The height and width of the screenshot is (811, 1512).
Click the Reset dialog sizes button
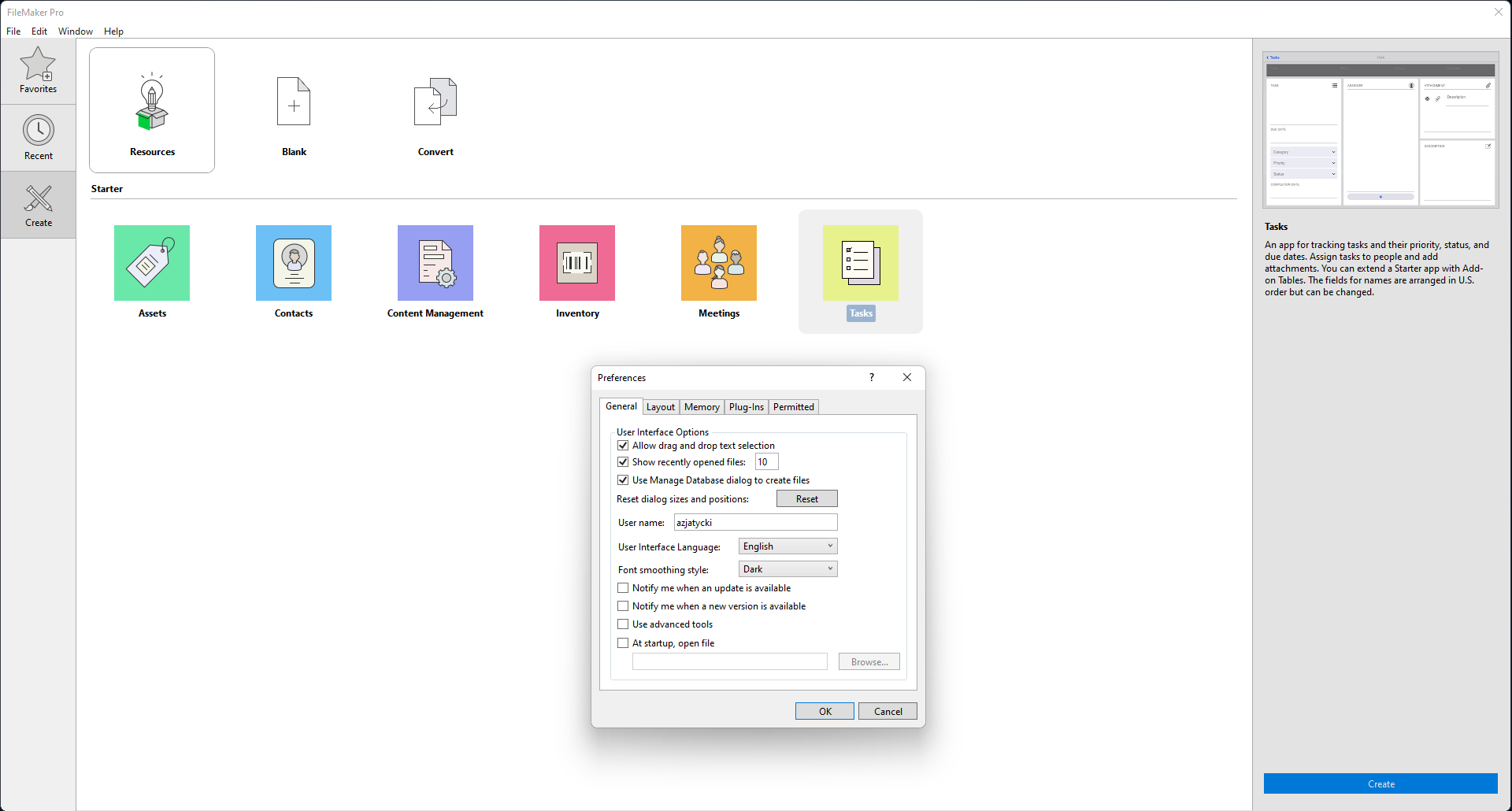[x=807, y=498]
